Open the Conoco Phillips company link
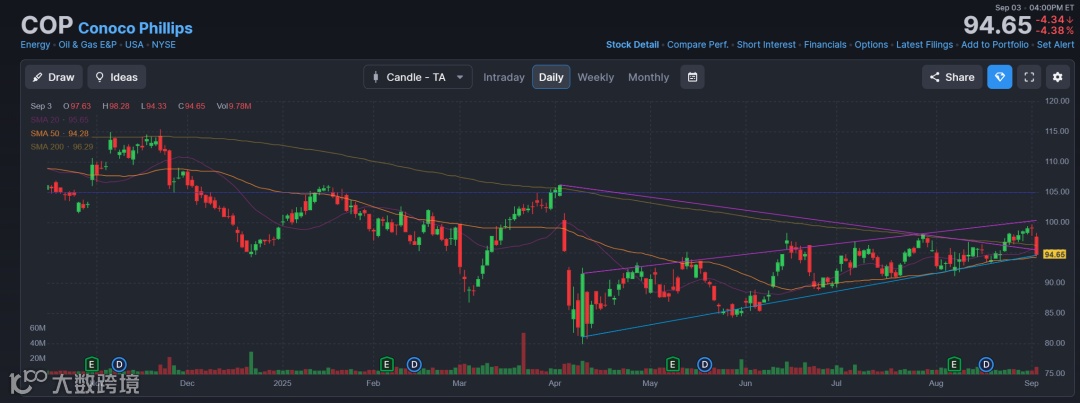Viewport: 1080px width, 403px height. tap(135, 28)
